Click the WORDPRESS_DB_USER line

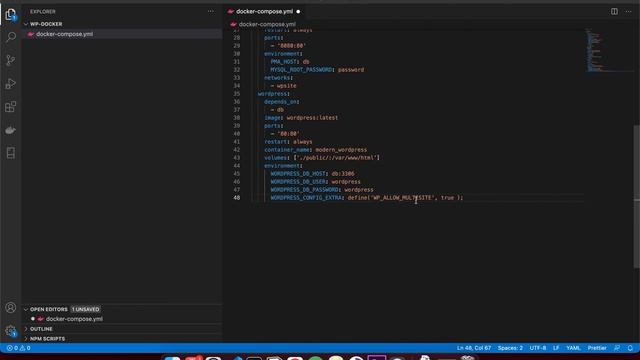(x=315, y=182)
